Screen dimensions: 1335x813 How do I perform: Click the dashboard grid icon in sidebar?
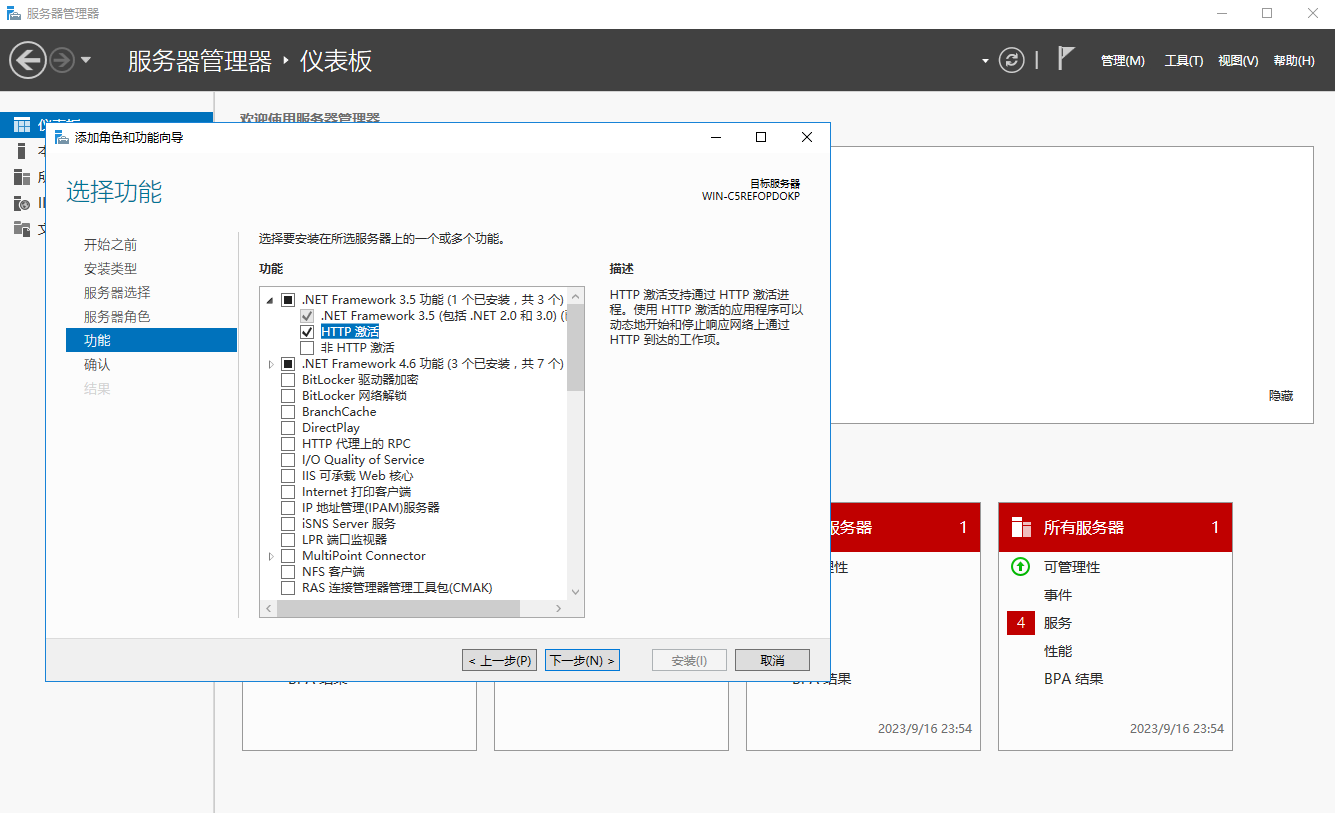pyautogui.click(x=22, y=125)
